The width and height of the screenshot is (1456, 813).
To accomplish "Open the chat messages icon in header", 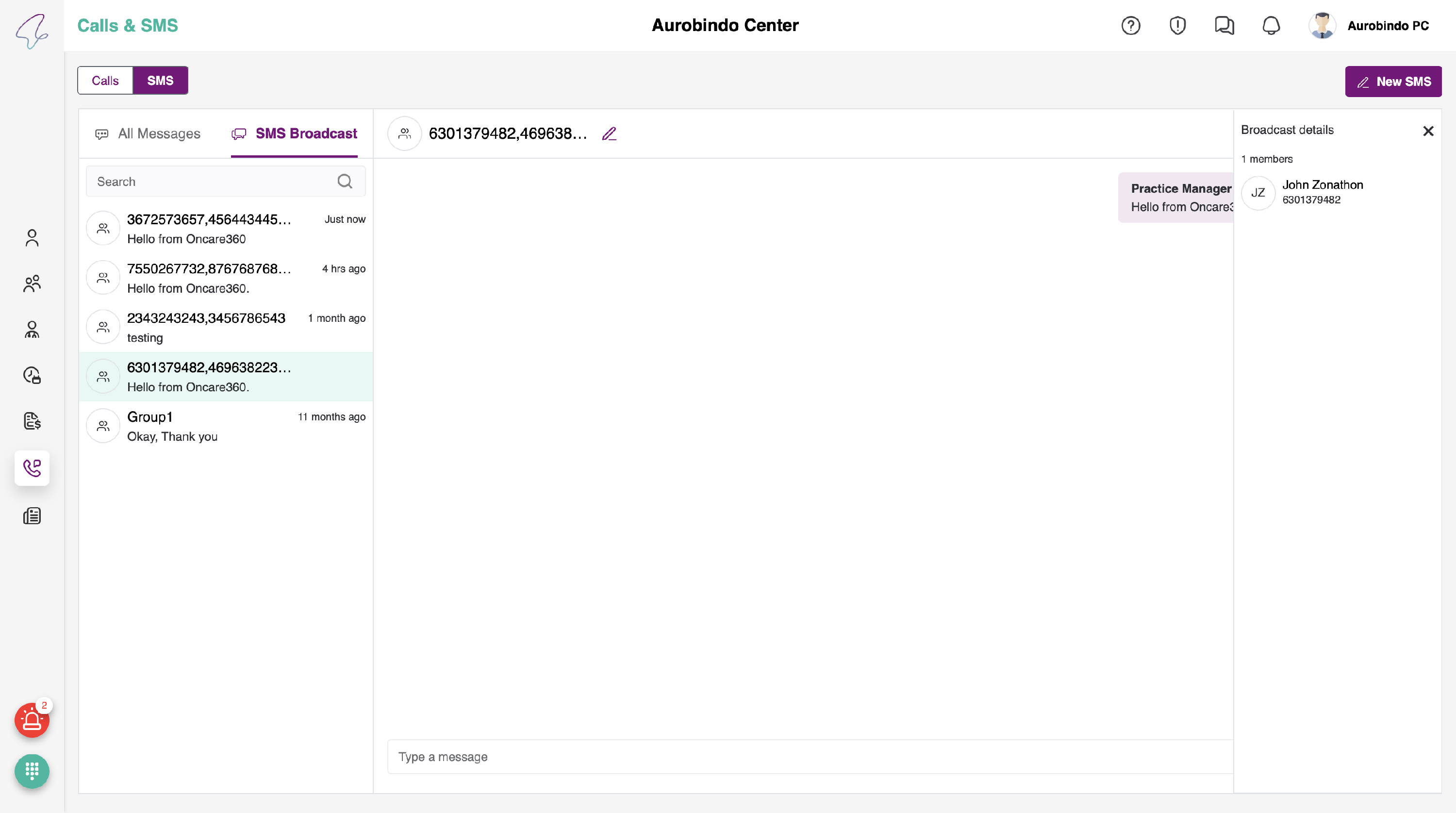I will (x=1224, y=25).
